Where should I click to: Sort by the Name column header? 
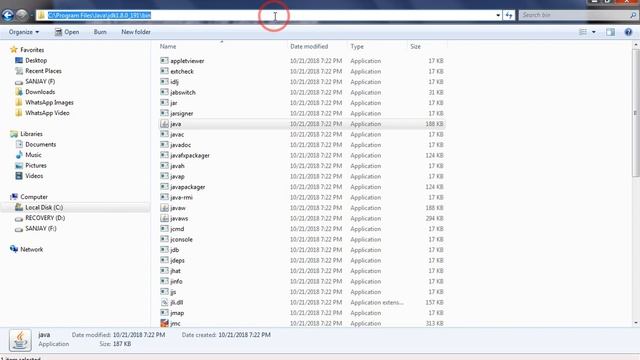(168, 47)
